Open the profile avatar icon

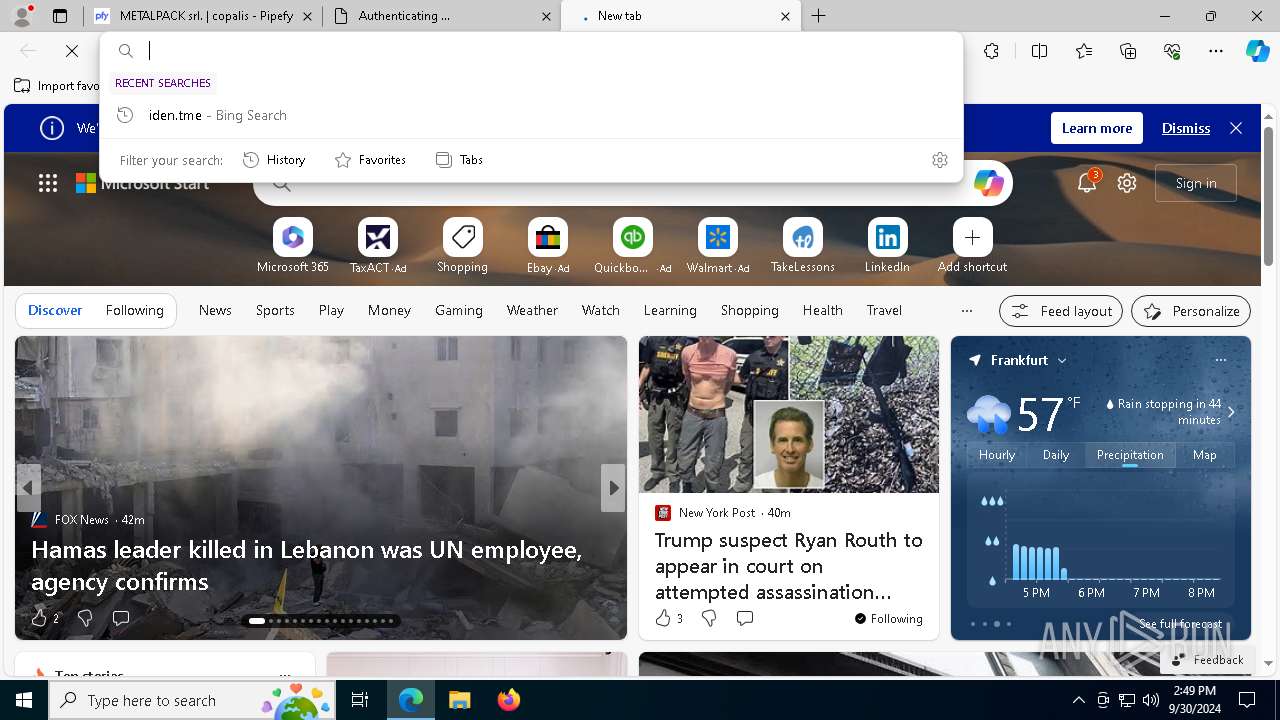22,16
